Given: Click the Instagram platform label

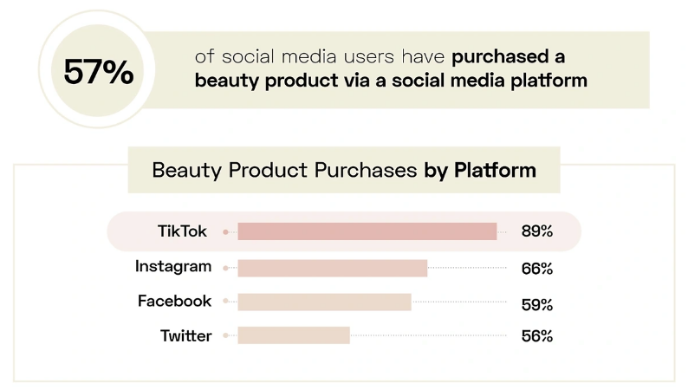Looking at the screenshot, I should pos(173,267).
